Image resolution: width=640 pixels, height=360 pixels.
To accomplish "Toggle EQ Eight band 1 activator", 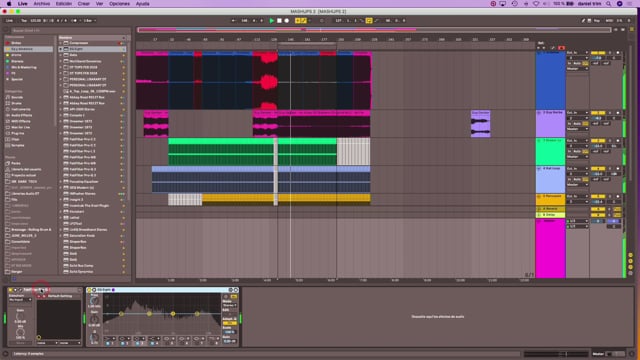I will point(108,344).
